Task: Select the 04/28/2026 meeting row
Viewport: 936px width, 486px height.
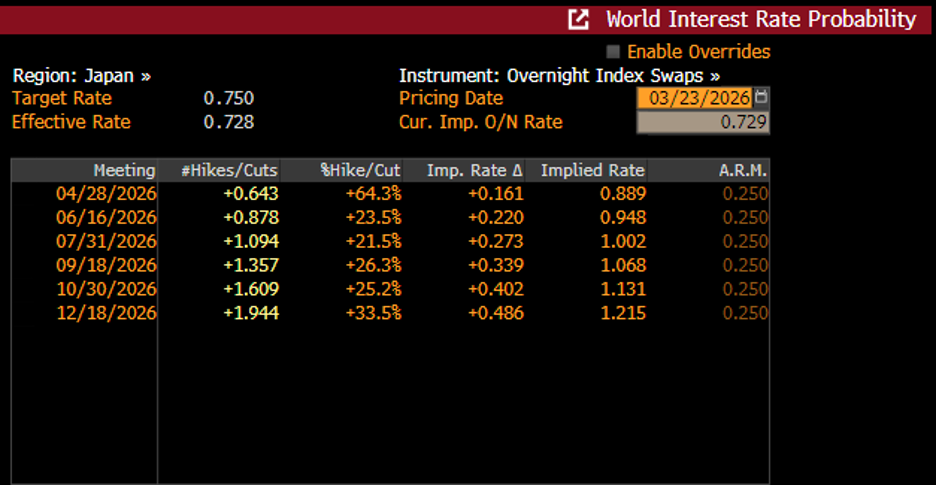Action: [x=106, y=193]
